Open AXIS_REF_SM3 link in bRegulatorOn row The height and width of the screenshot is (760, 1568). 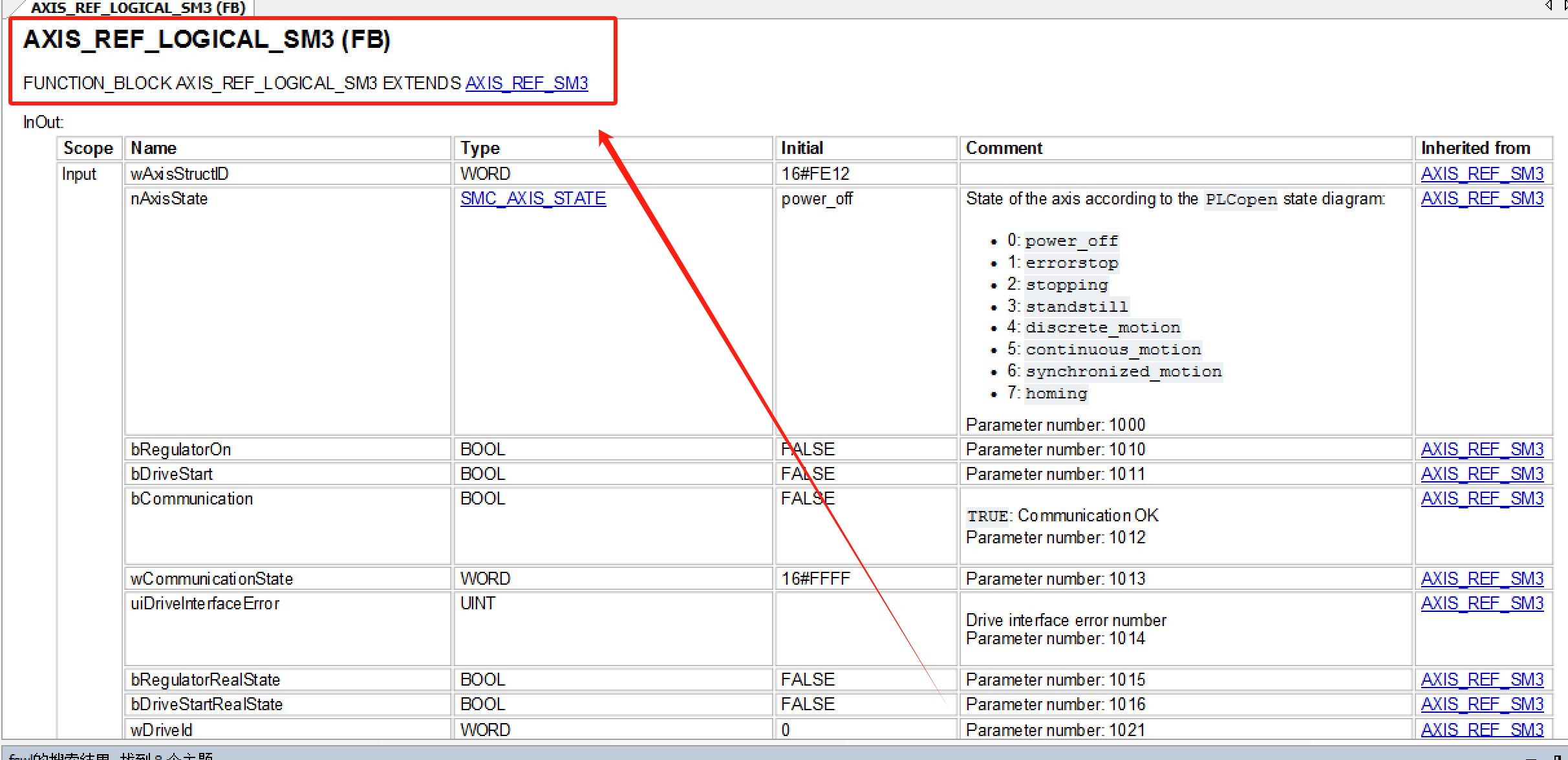1482,450
